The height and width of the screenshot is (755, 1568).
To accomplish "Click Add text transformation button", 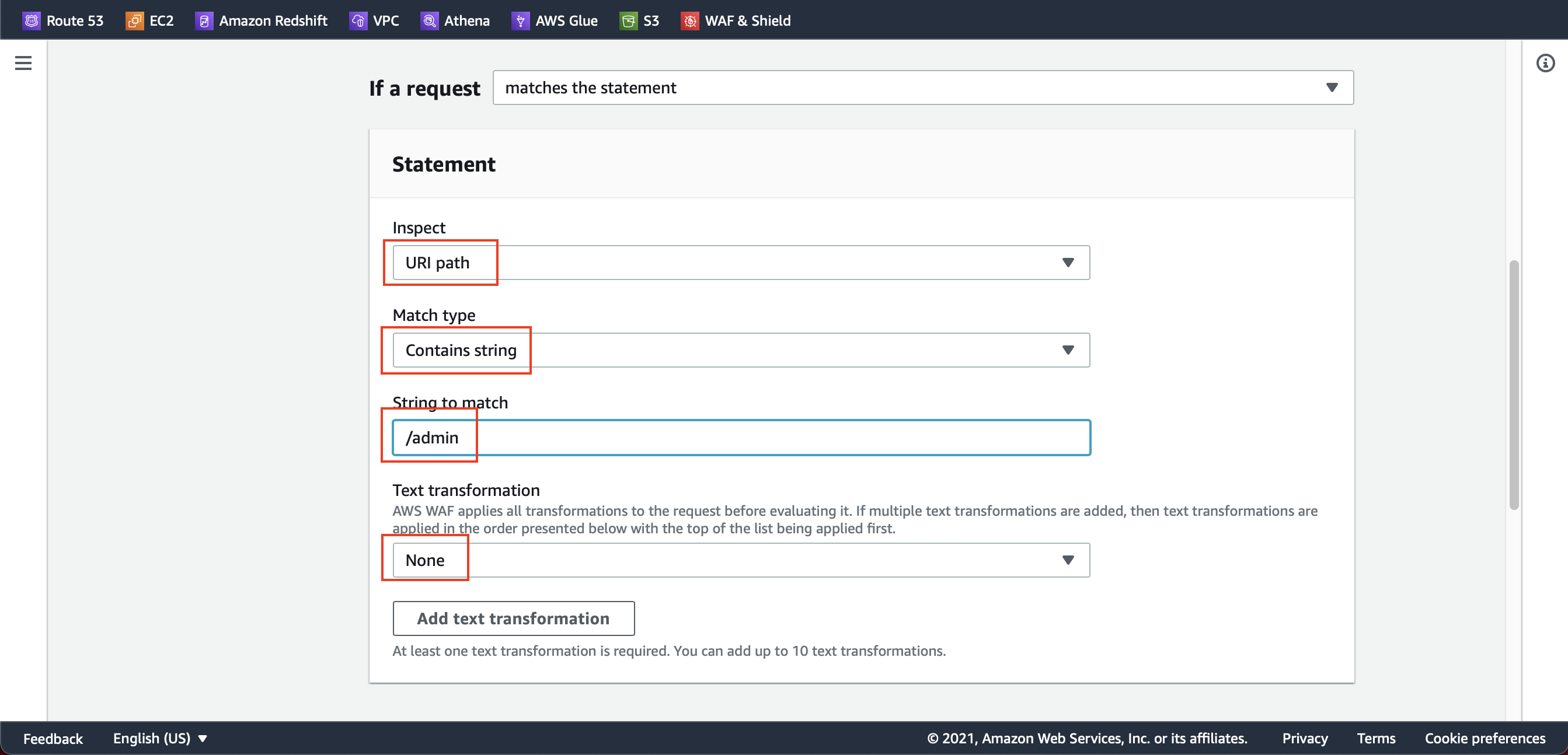I will [513, 618].
